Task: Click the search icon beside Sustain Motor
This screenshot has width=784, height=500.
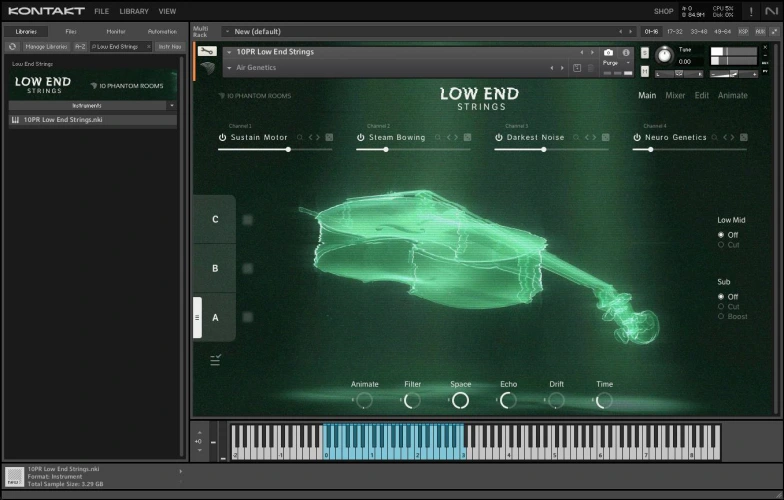Action: (x=299, y=137)
